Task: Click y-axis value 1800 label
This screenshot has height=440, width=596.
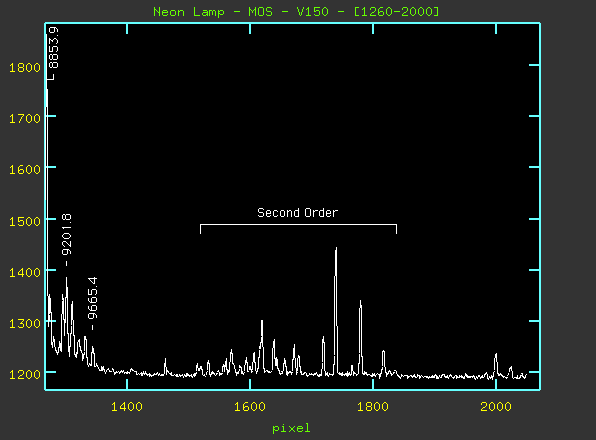Action: 25,68
